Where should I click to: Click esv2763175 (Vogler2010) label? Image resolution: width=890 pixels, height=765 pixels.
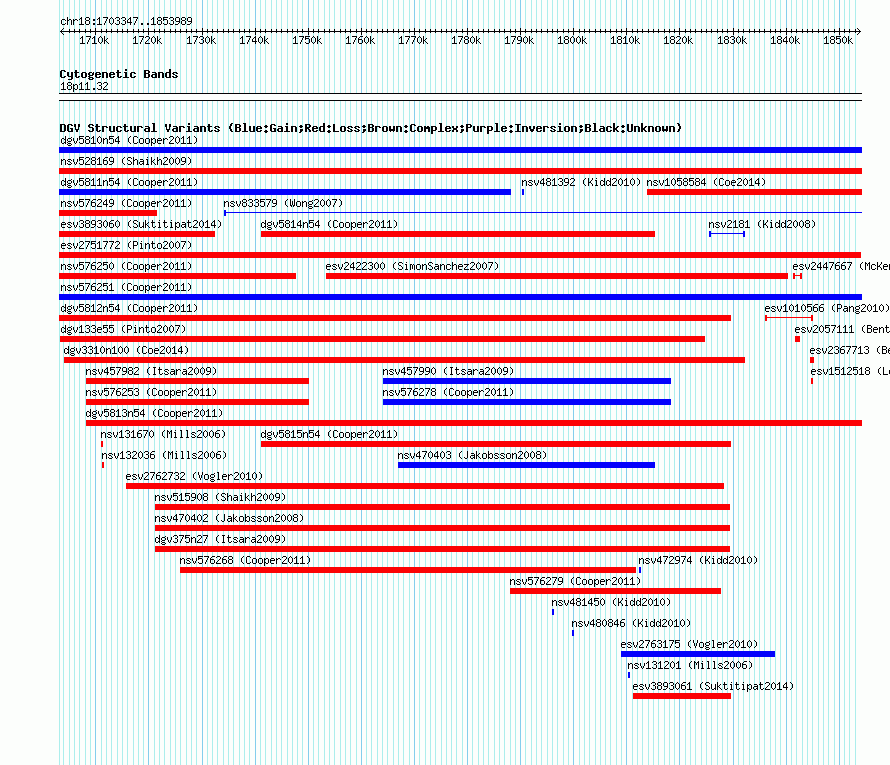pyautogui.click(x=689, y=644)
